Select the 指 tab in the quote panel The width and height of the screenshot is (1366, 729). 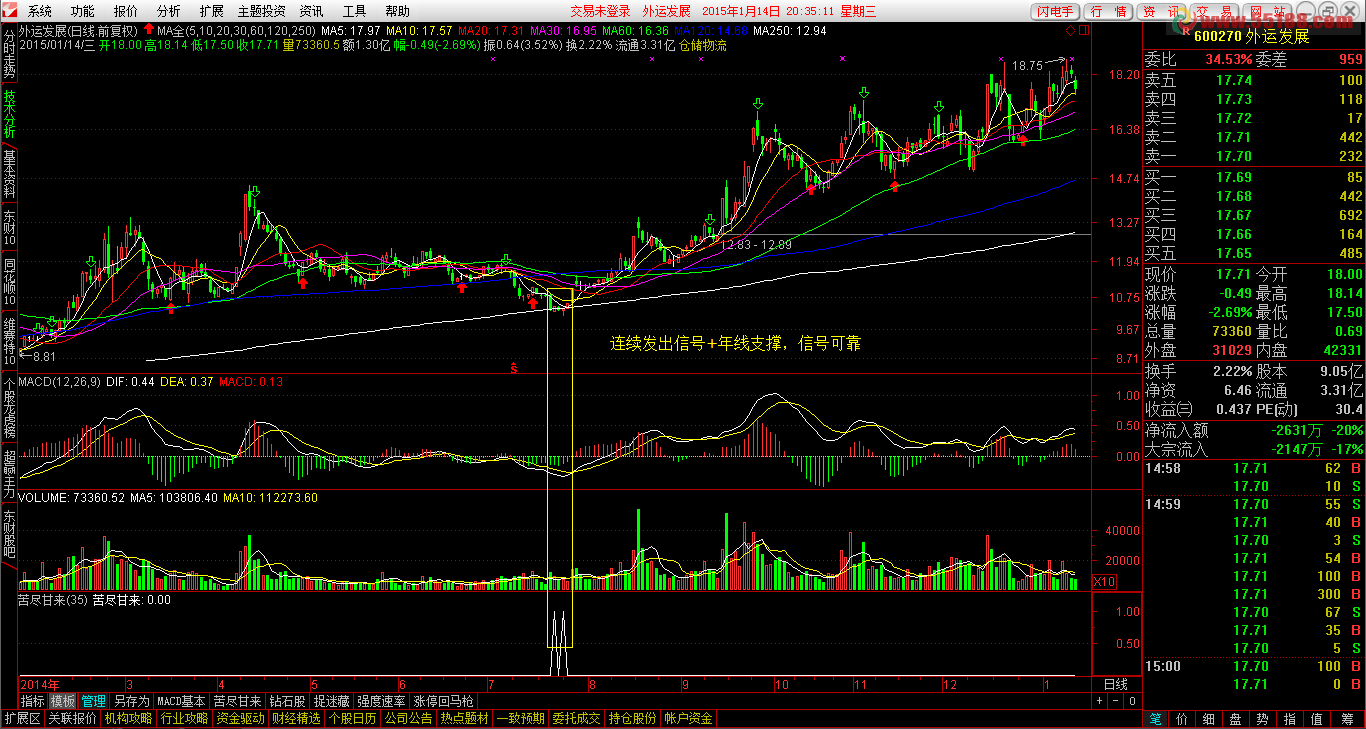point(1290,718)
